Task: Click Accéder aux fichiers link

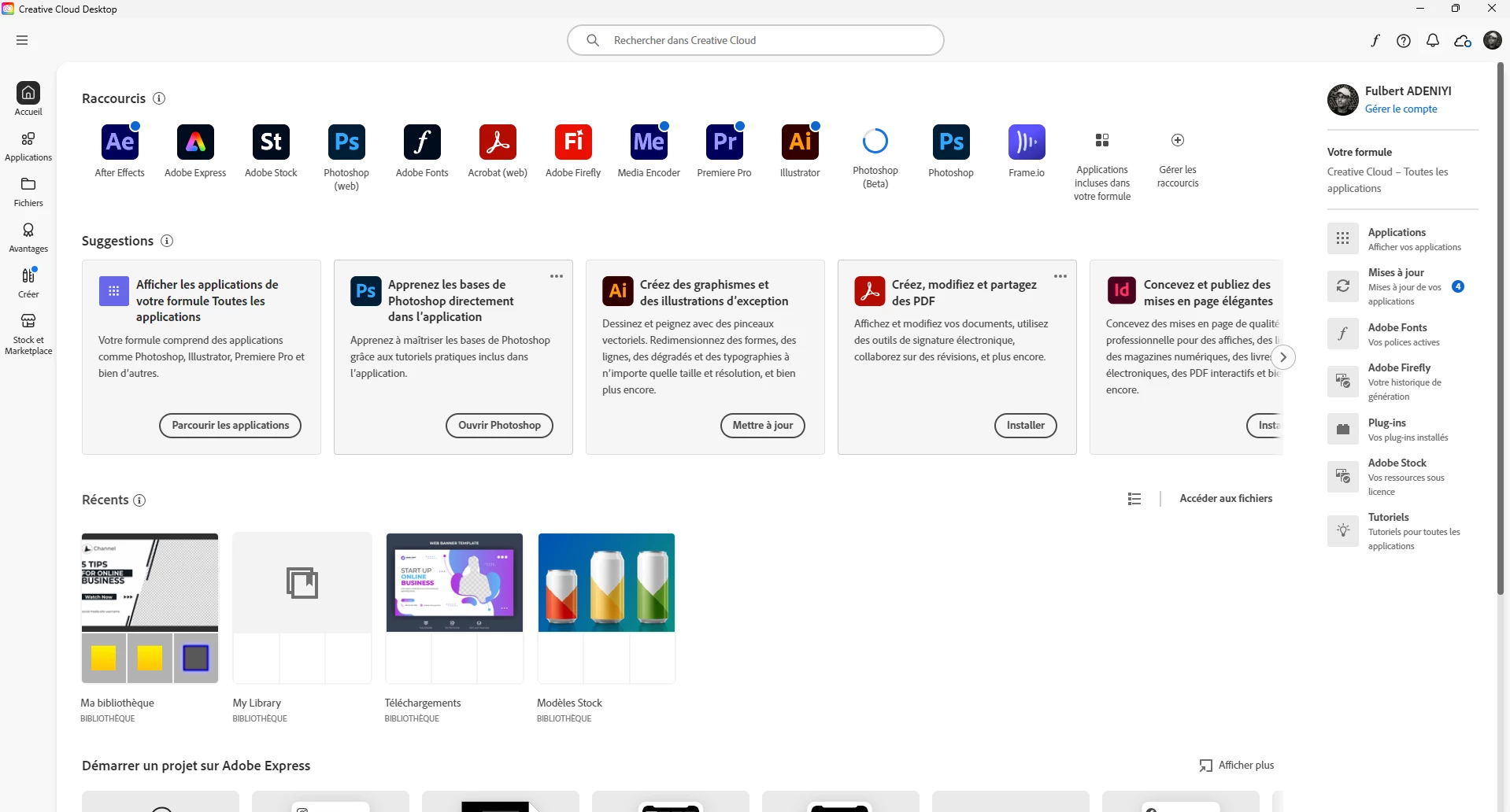Action: click(1226, 499)
